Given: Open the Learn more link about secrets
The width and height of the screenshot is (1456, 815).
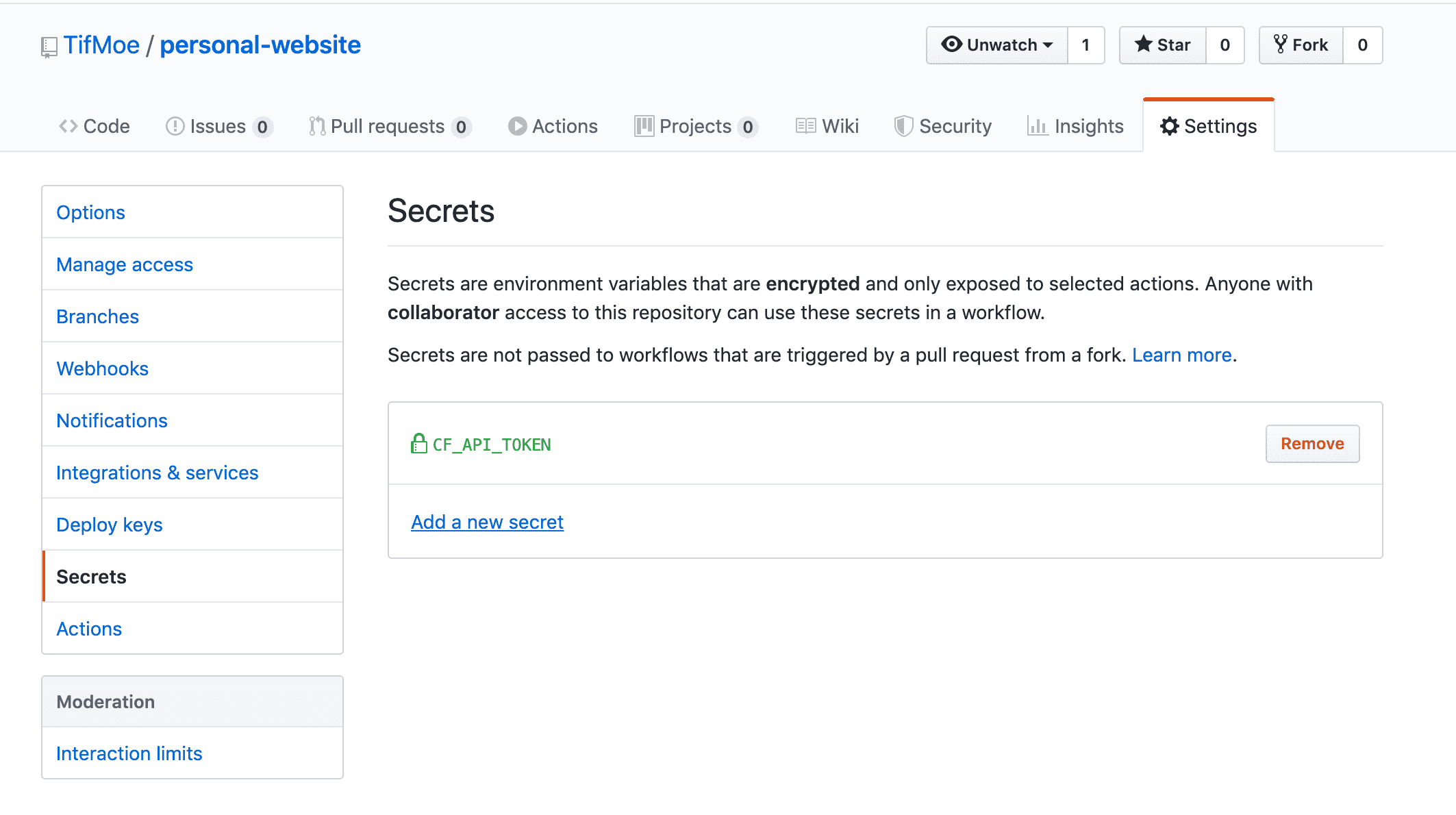Looking at the screenshot, I should coord(1181,355).
